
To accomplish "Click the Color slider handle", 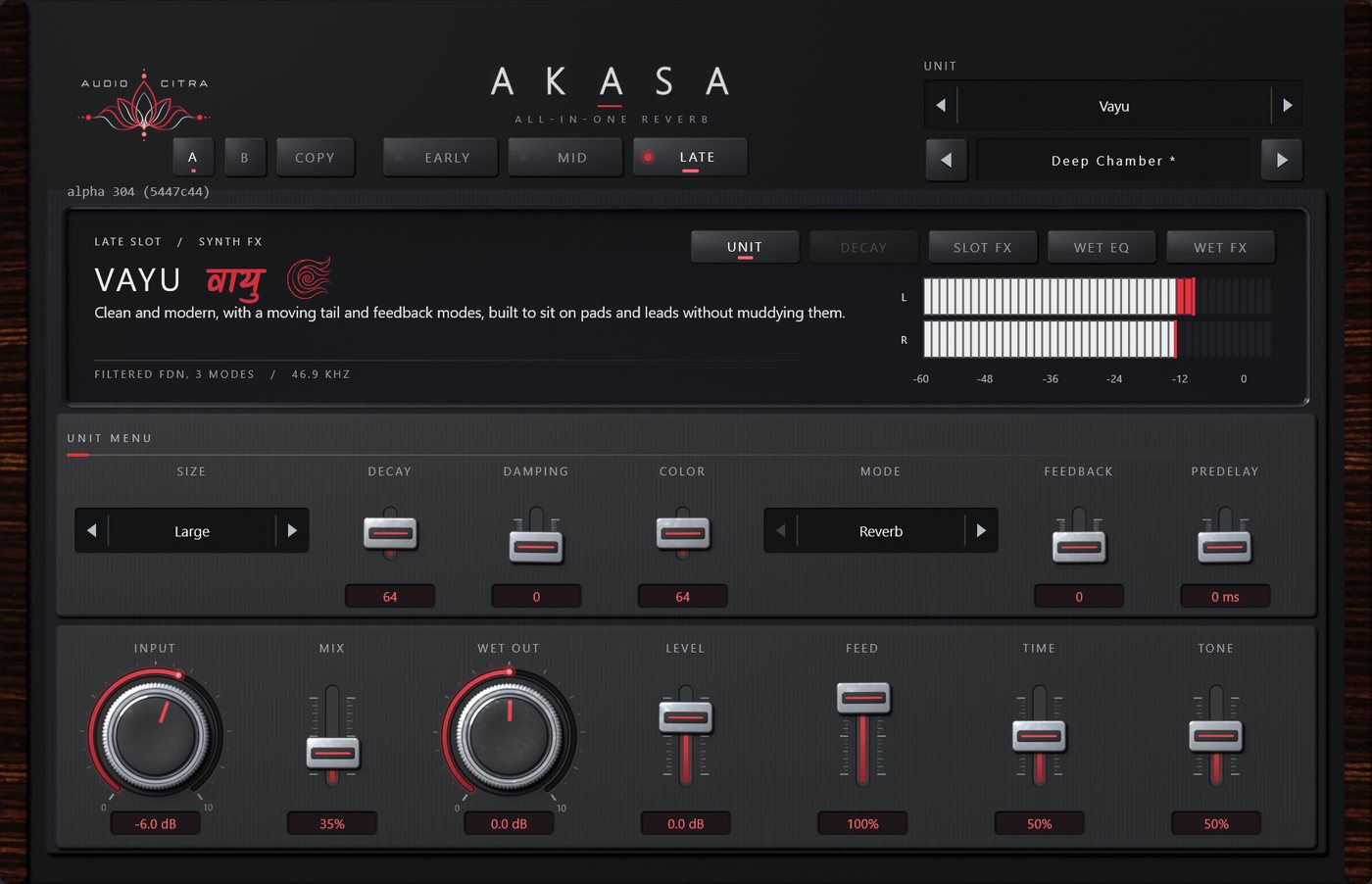I will 682,533.
